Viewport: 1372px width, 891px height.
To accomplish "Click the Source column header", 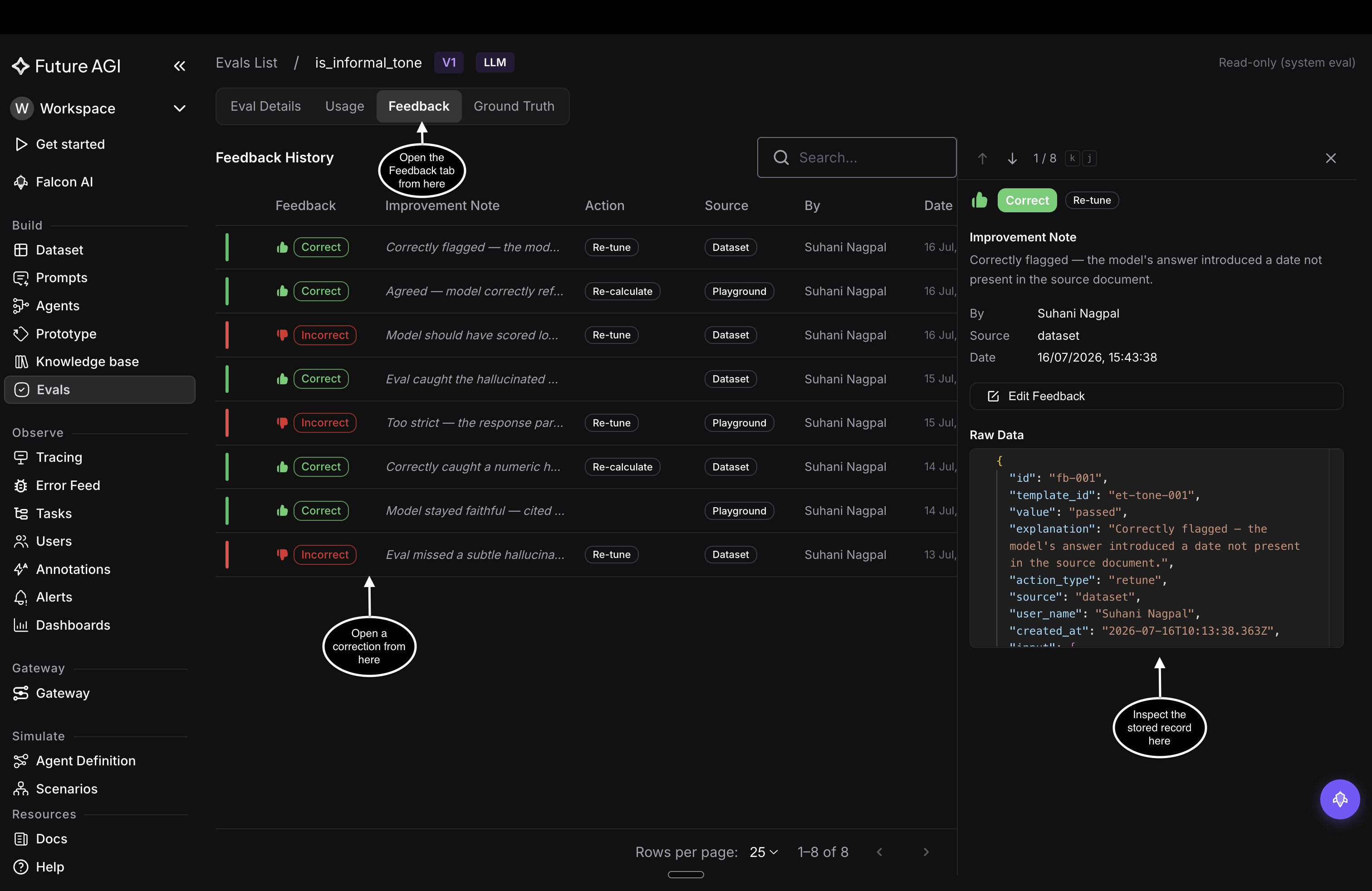I will (x=726, y=206).
